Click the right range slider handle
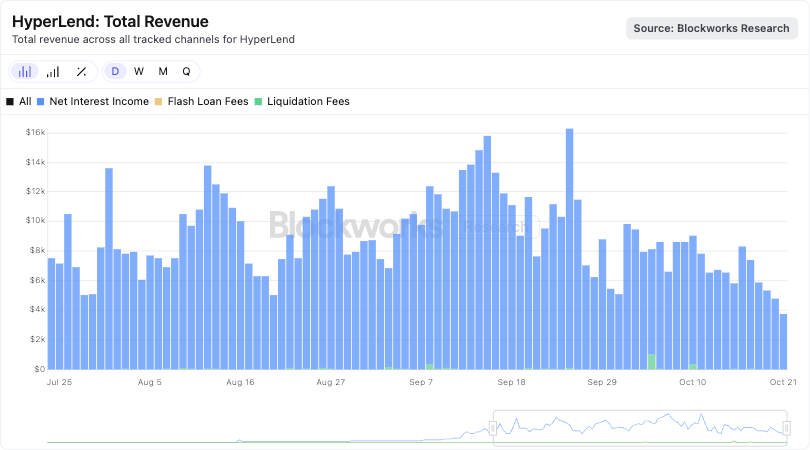The height and width of the screenshot is (450, 810). click(x=786, y=428)
